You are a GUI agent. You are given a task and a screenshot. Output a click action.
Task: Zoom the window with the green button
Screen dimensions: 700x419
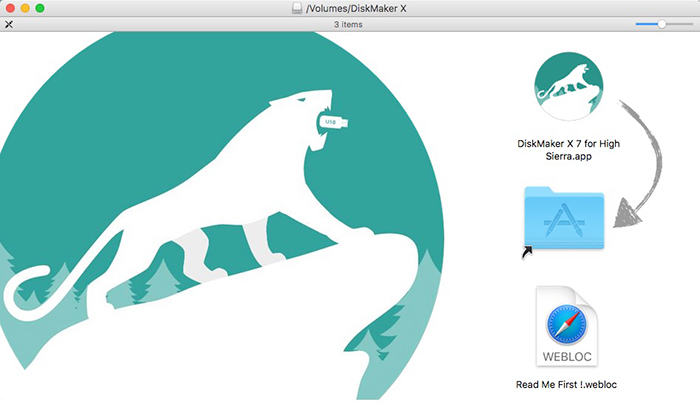point(40,8)
